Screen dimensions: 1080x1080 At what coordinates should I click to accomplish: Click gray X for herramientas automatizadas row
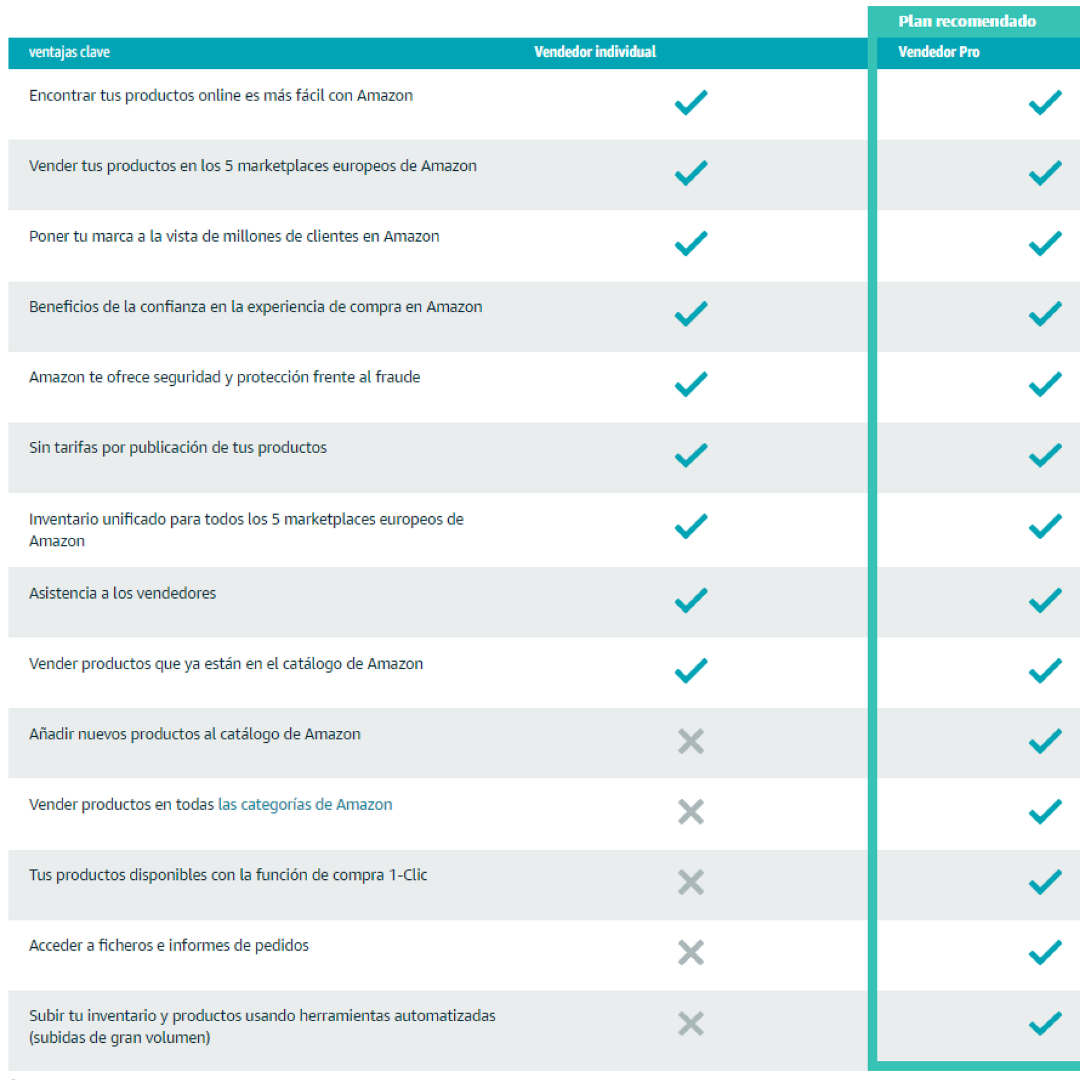click(691, 1024)
